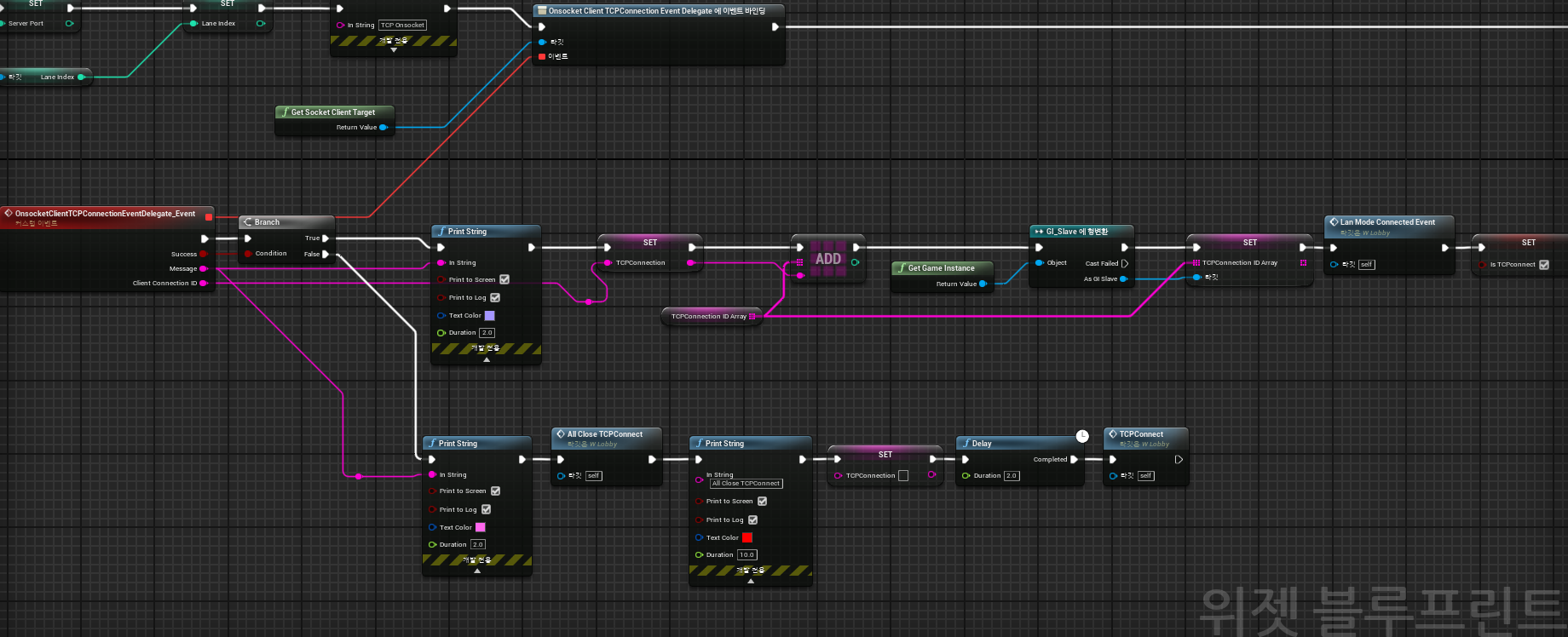Select the Branch node's Condition input pin
The height and width of the screenshot is (637, 1568).
pos(248,254)
